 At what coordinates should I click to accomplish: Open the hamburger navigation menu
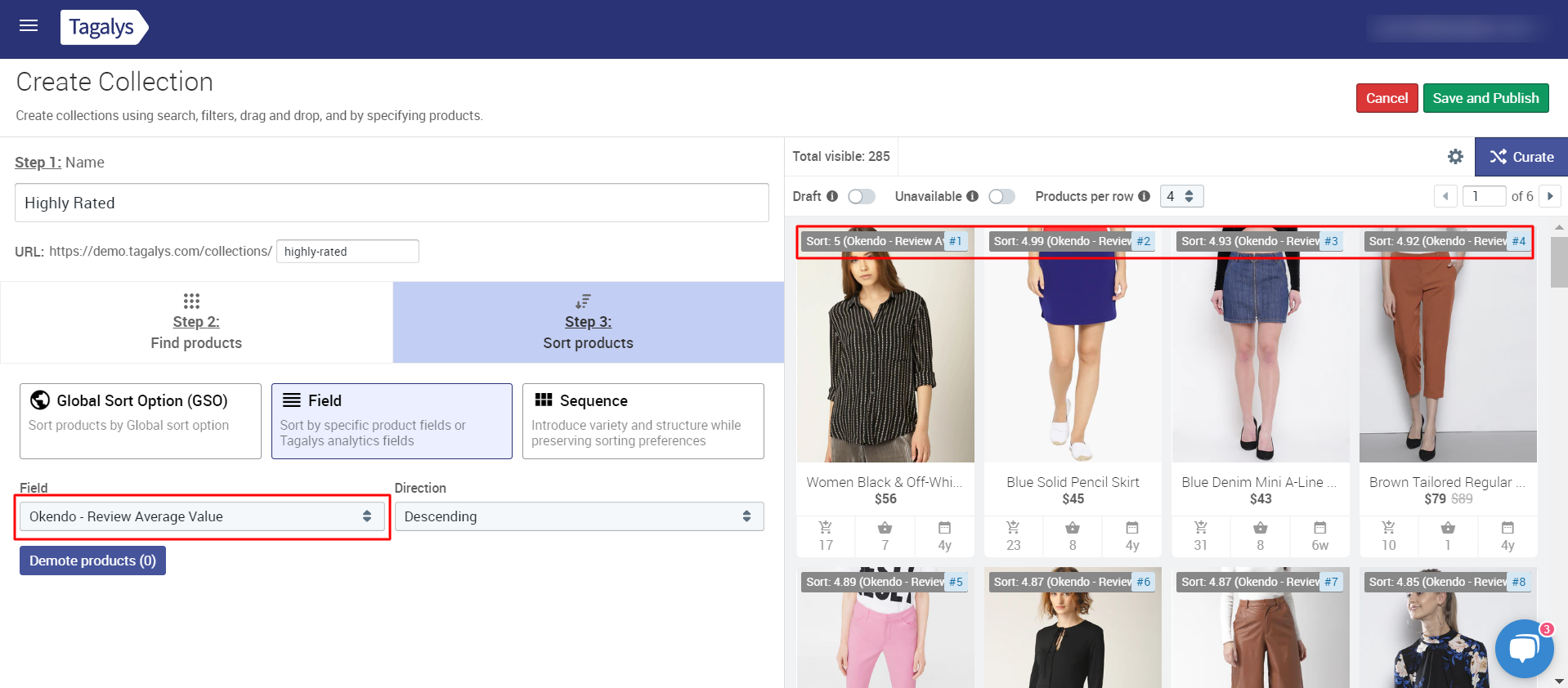(29, 25)
